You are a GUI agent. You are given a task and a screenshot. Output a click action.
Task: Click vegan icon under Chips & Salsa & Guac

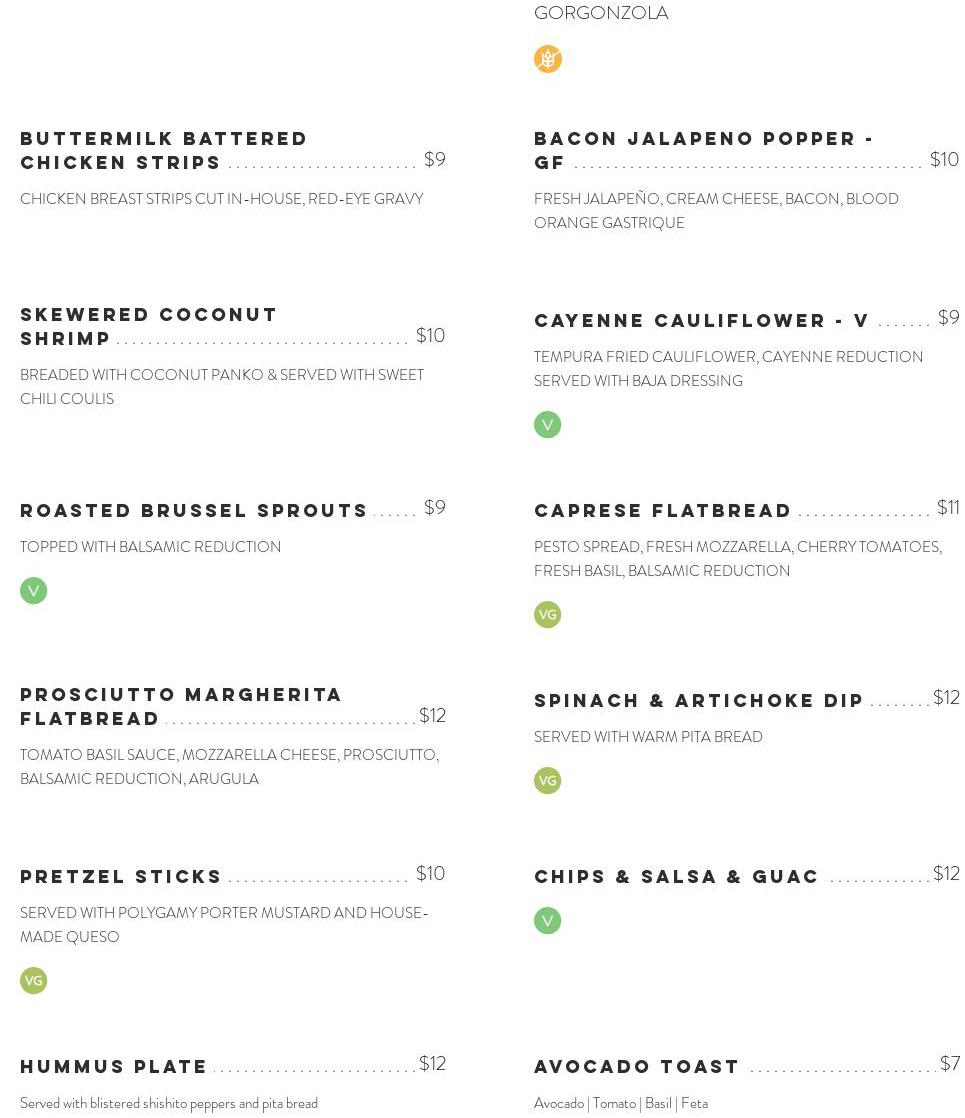[x=547, y=921]
